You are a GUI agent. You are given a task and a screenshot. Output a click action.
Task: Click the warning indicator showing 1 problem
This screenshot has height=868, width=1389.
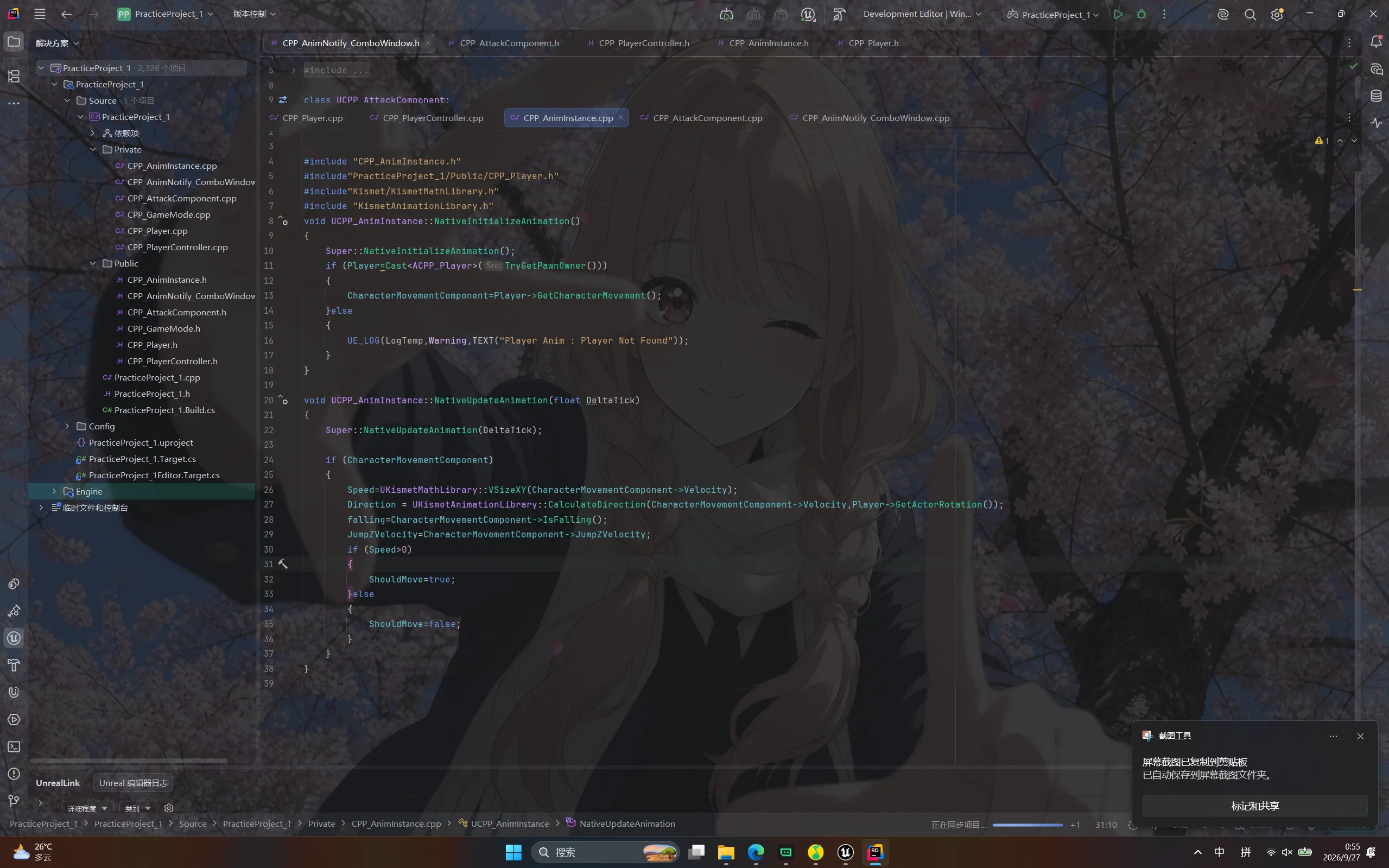[x=1321, y=141]
